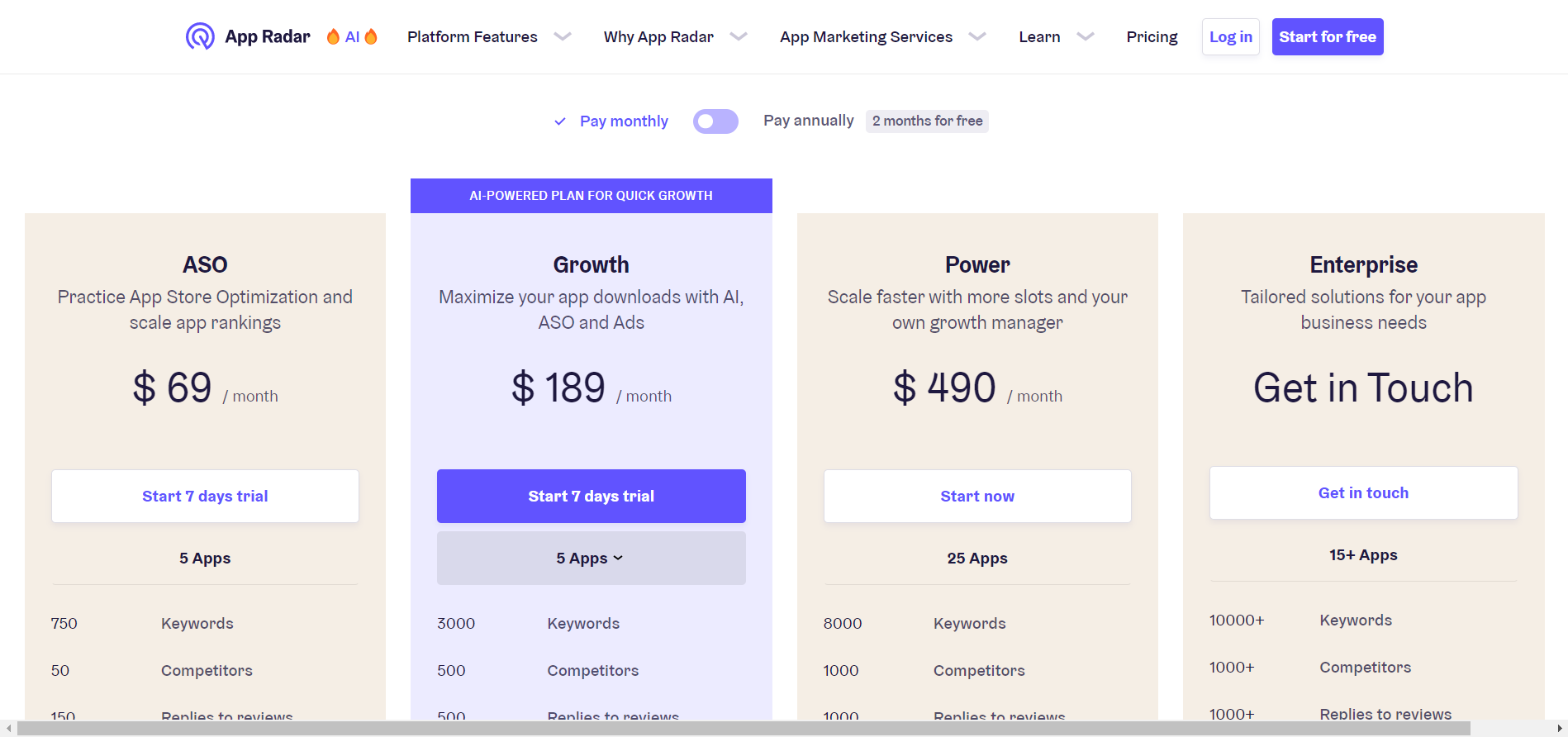This screenshot has height=737, width=1568.
Task: Click the 2 months for free badge
Action: (x=927, y=121)
